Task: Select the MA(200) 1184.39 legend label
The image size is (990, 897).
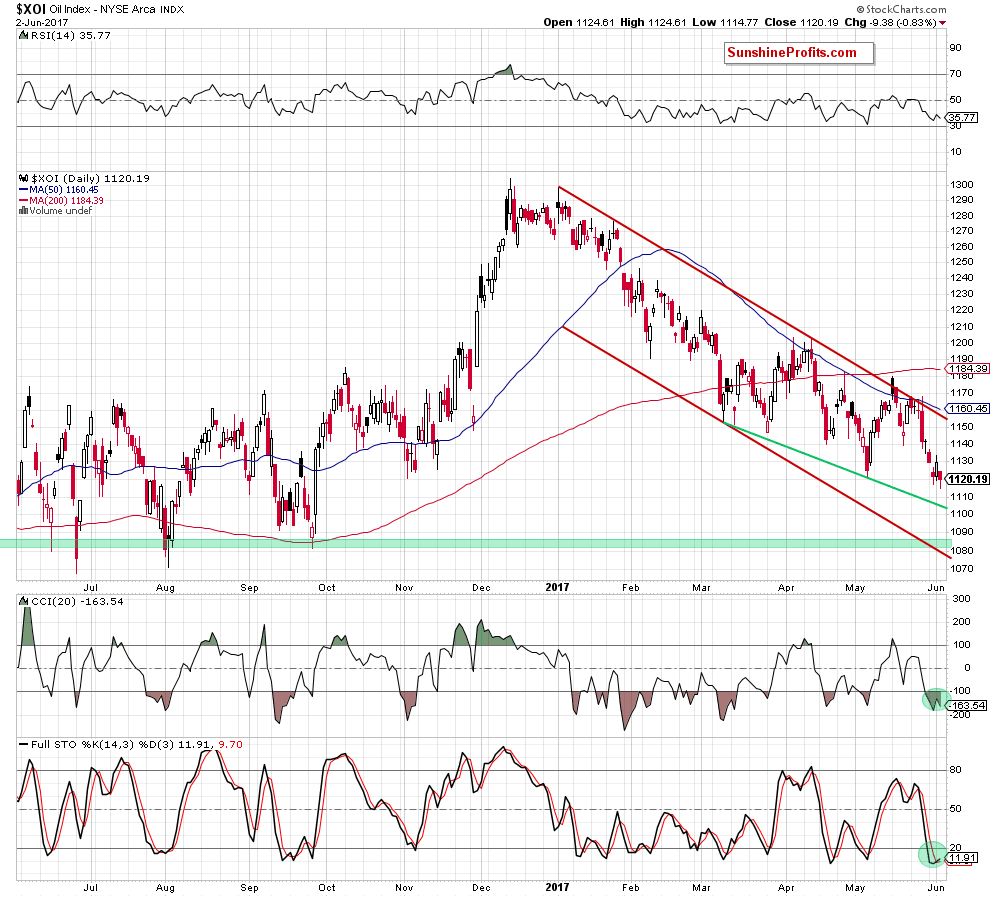Action: pos(66,201)
